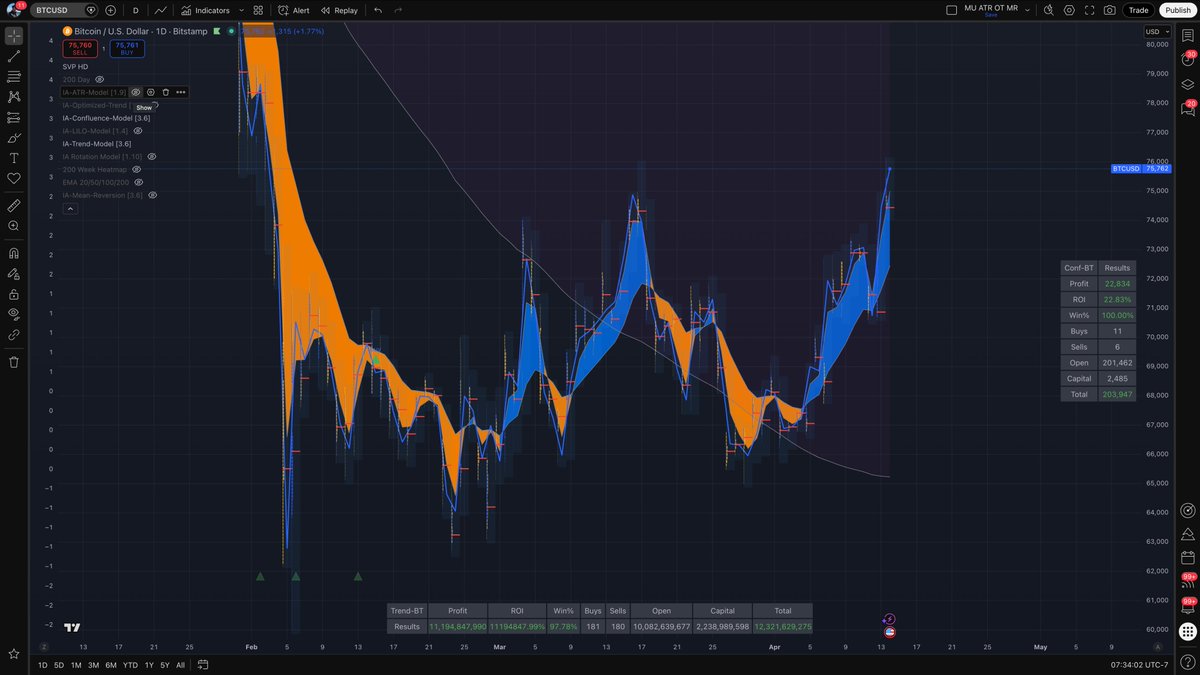1200x675 pixels.
Task: Select the 1D date range
Action: point(43,665)
